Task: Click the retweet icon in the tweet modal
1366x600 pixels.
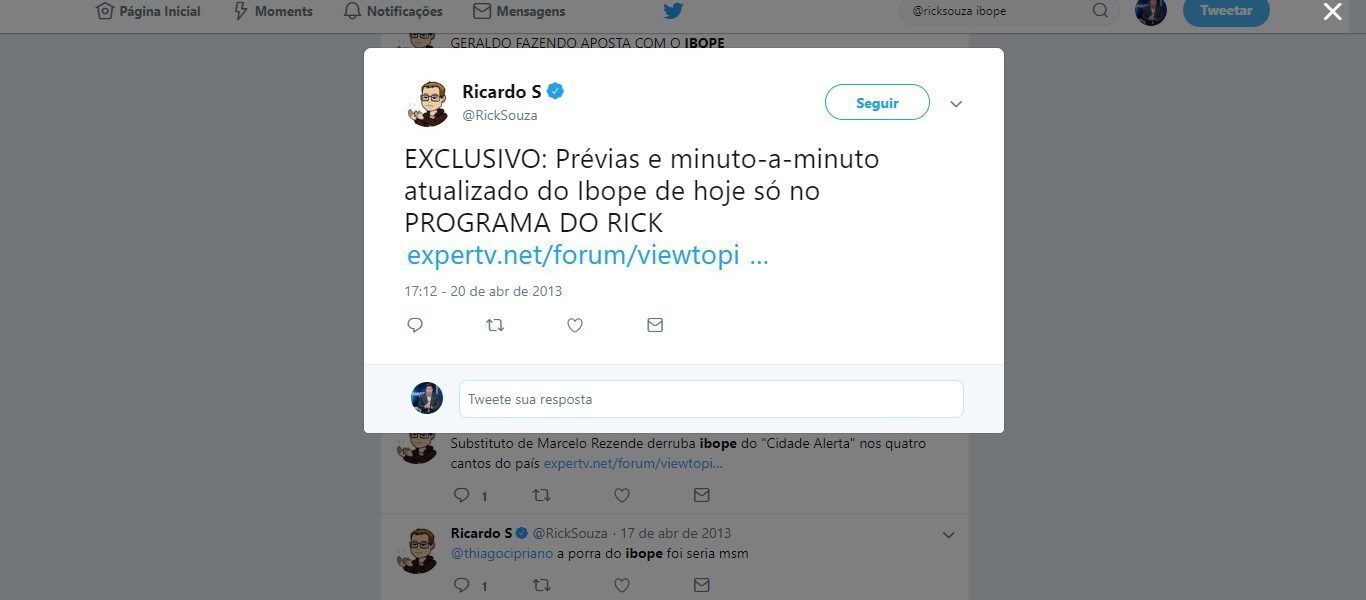Action: click(495, 325)
